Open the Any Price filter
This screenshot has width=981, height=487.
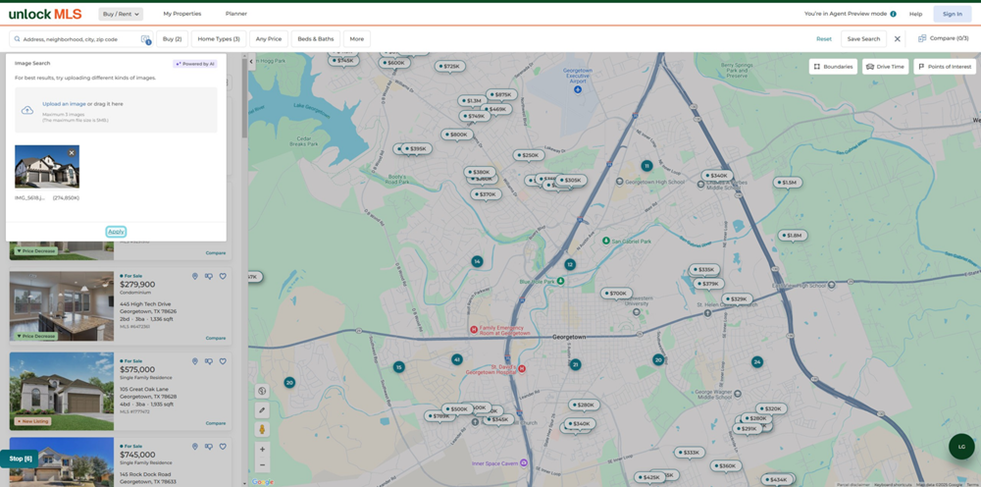click(x=269, y=39)
